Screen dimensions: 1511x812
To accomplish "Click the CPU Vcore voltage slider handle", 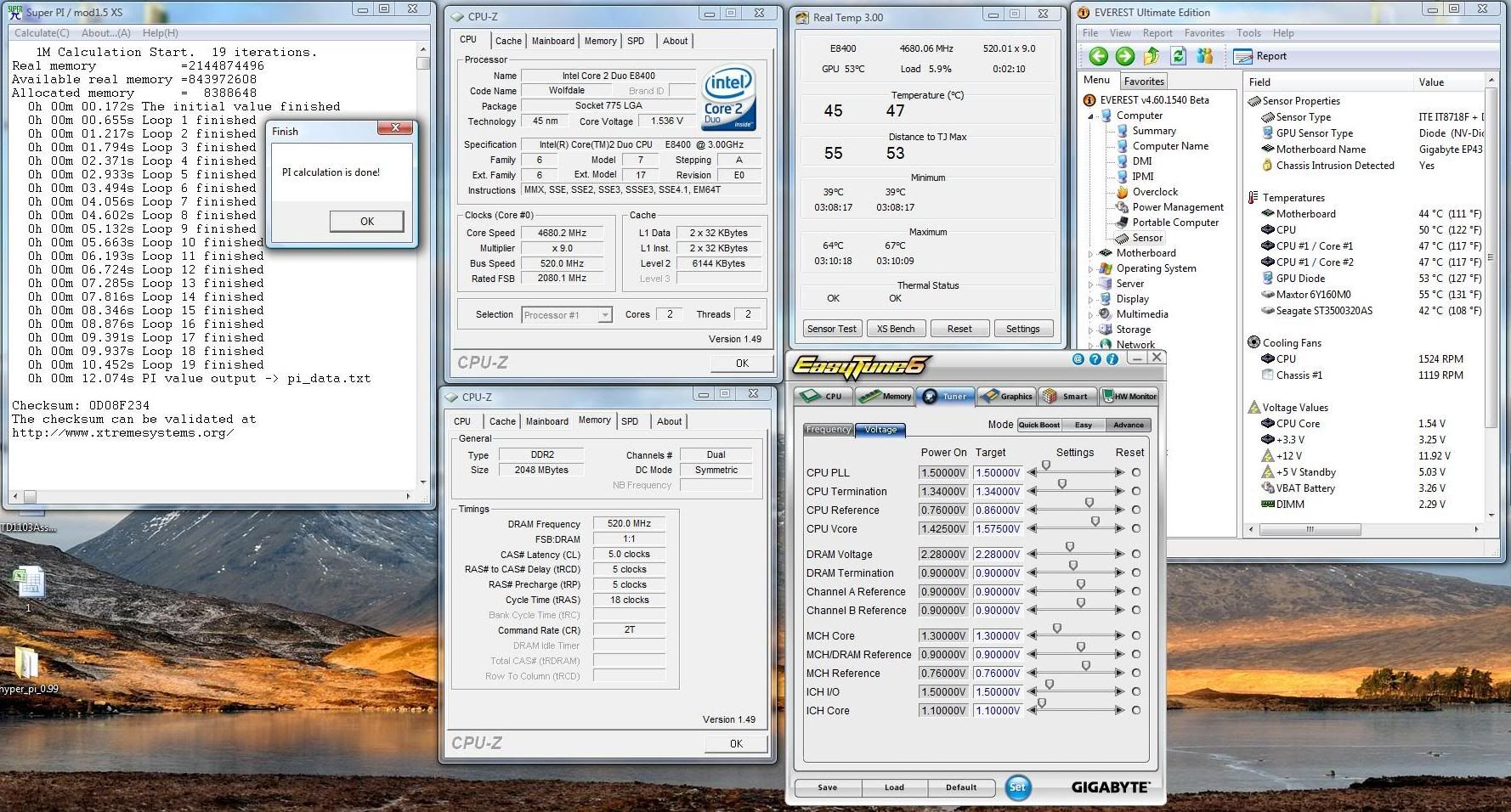I will [x=1095, y=522].
